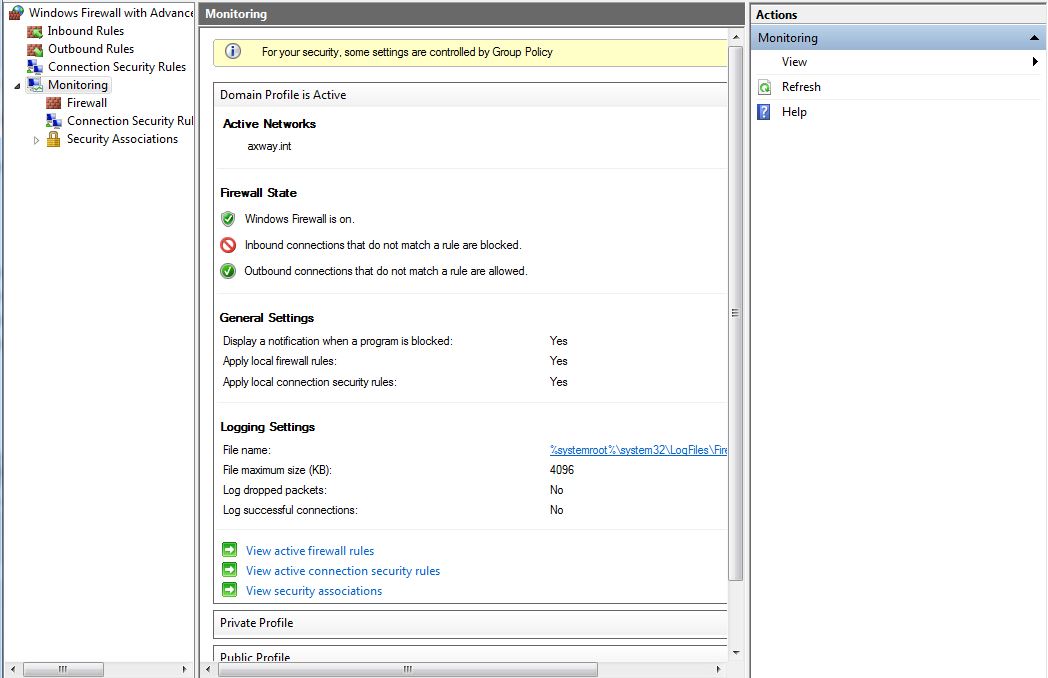The image size is (1048, 678).
Task: Open the View submenu arrow in Actions
Action: 1035,62
